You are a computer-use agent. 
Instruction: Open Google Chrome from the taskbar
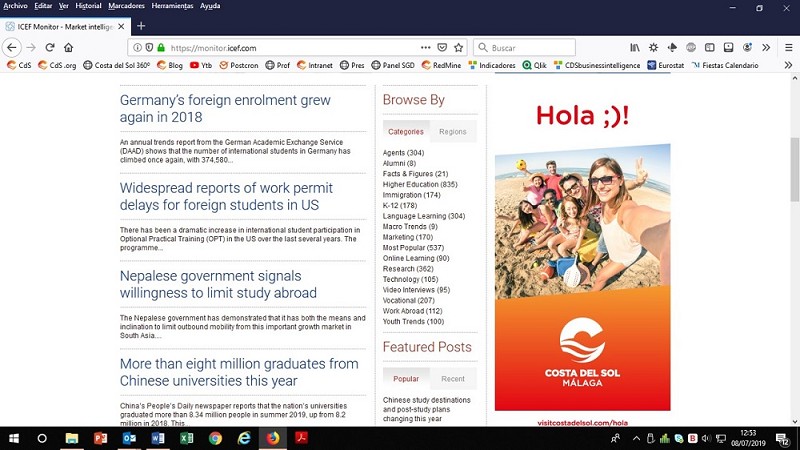(215, 438)
